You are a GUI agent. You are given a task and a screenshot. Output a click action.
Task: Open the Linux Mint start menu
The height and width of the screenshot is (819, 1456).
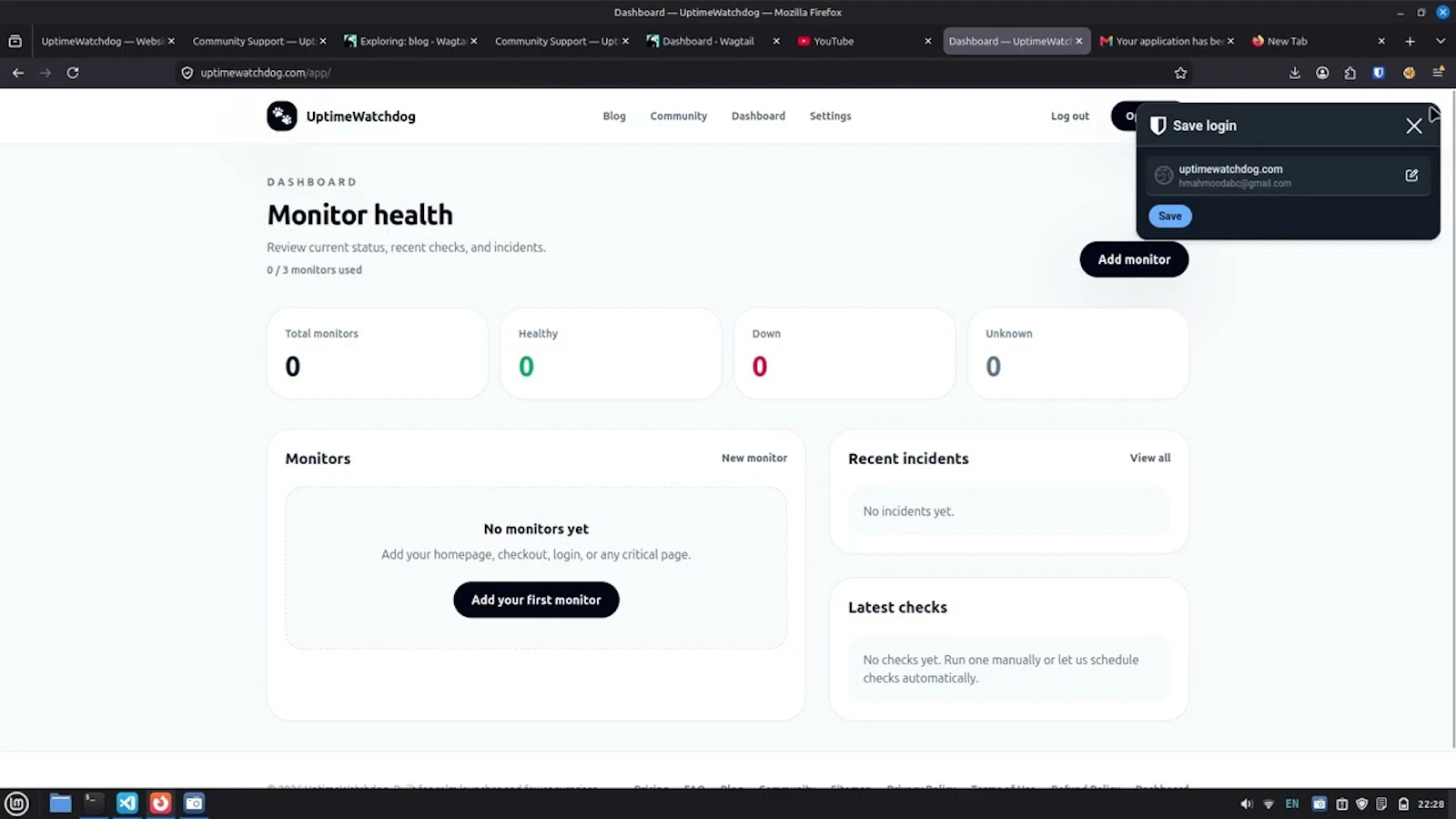(x=16, y=804)
